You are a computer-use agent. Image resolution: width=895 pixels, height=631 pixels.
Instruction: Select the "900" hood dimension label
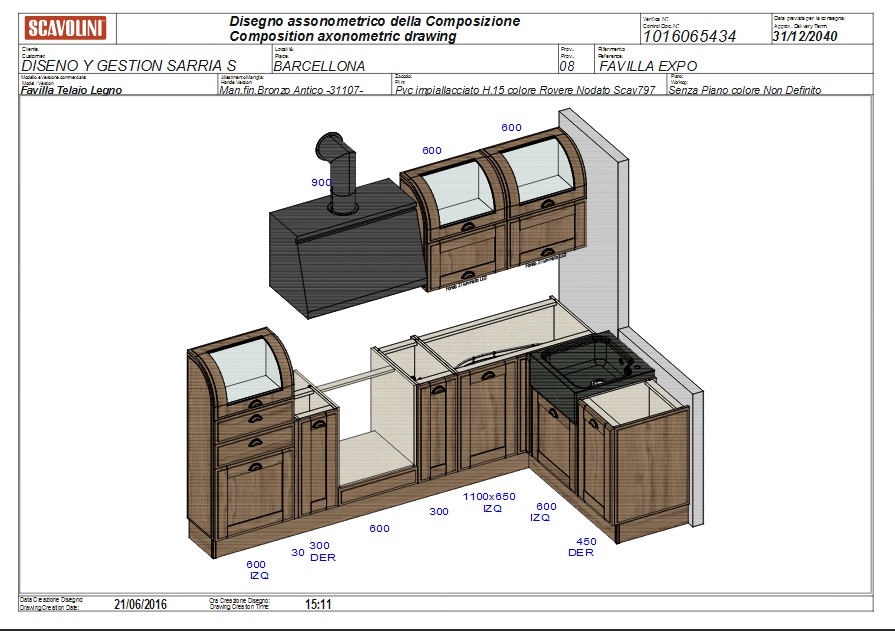[x=321, y=183]
